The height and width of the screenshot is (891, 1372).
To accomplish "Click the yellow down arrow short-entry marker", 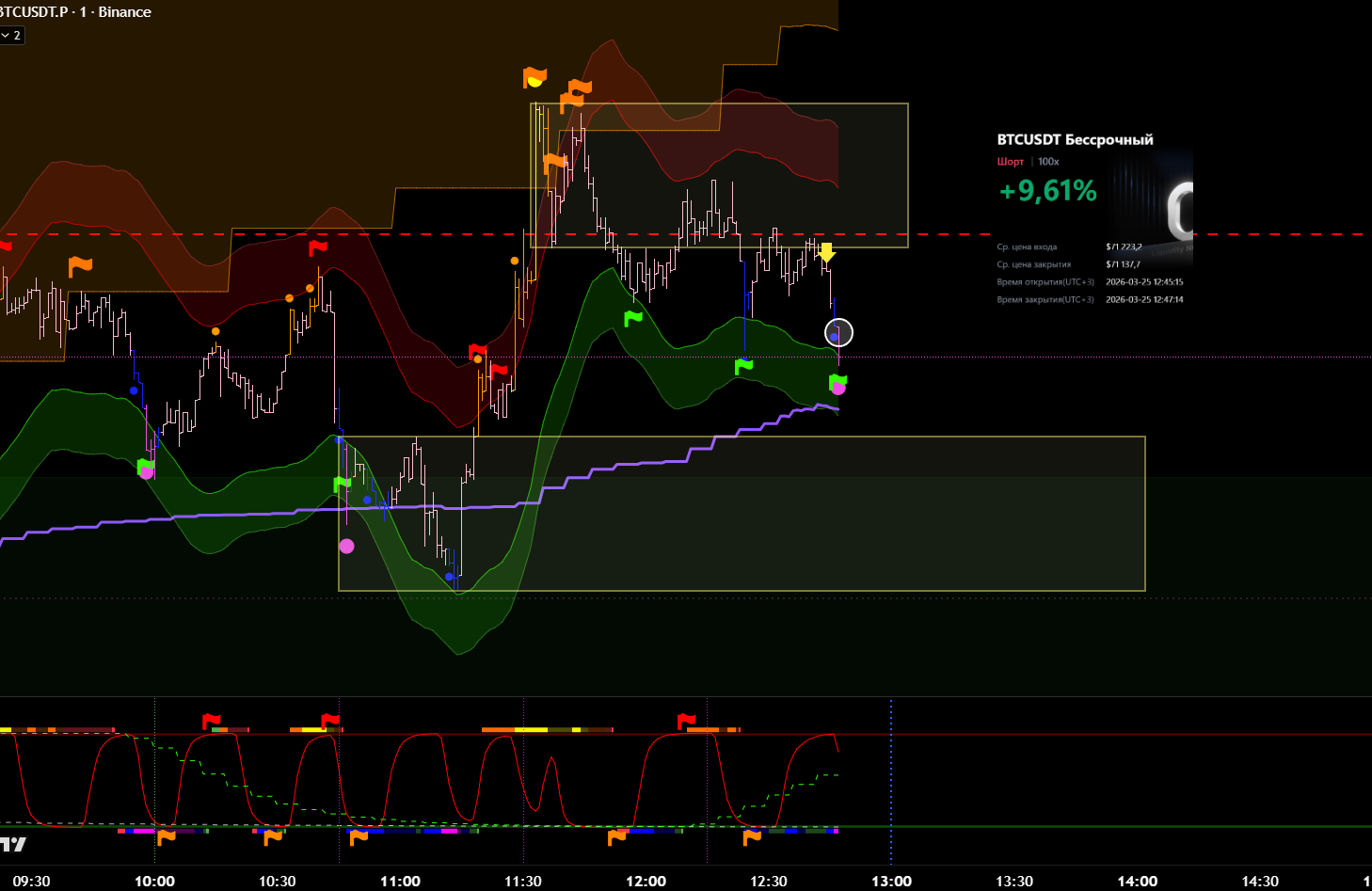I will coord(826,252).
